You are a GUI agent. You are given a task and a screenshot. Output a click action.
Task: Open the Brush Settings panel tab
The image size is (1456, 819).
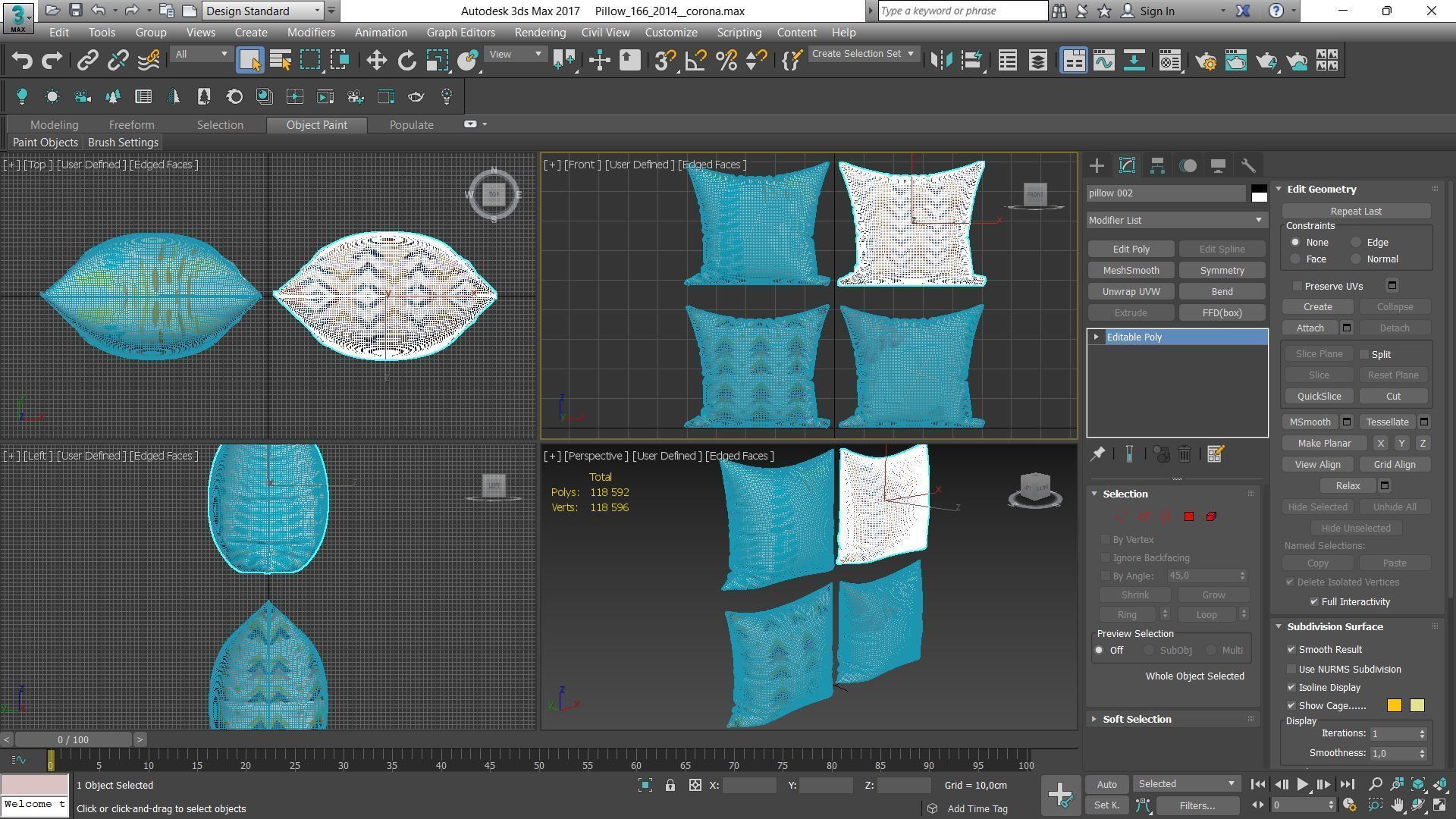click(x=123, y=143)
